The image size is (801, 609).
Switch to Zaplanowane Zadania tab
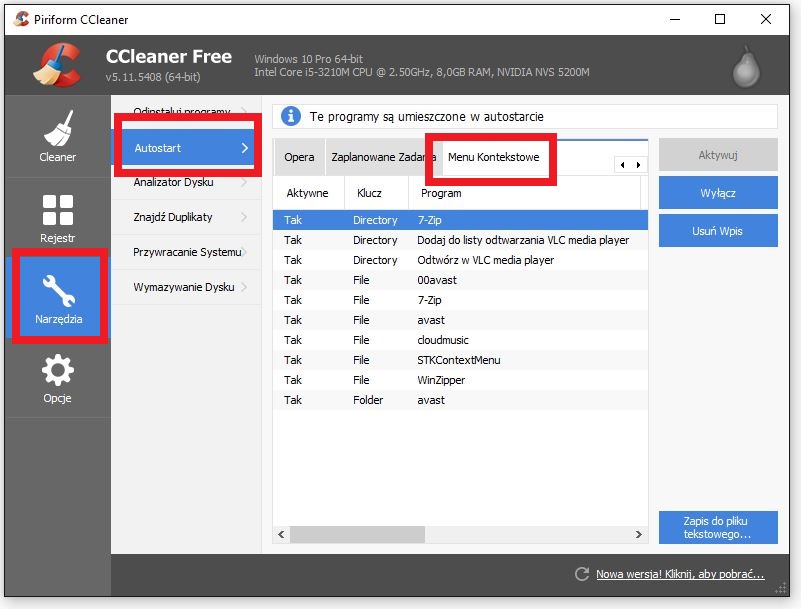383,157
